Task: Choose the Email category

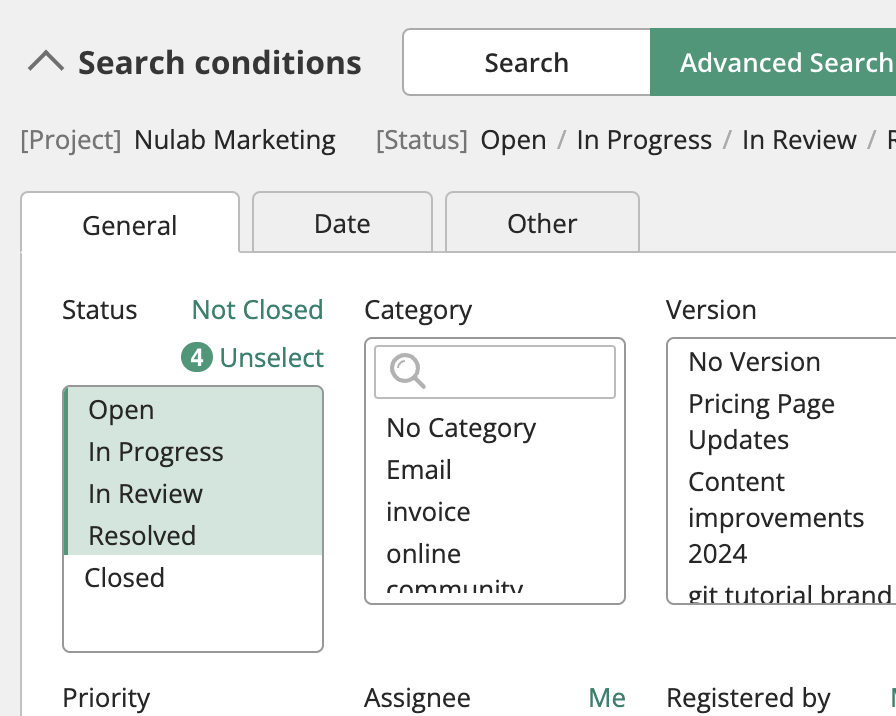Action: click(419, 470)
